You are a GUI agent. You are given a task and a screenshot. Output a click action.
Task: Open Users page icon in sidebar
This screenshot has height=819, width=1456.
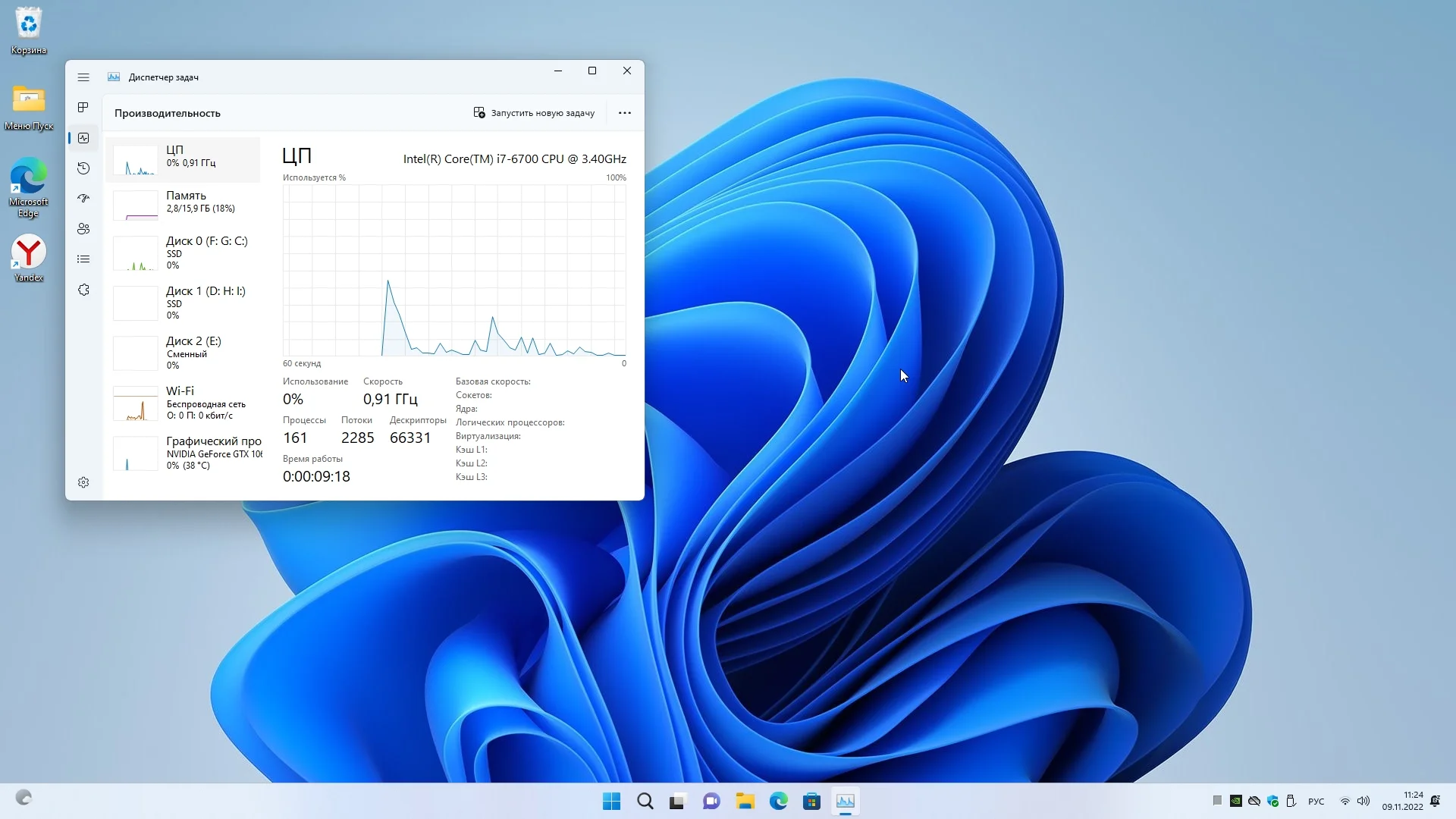(83, 229)
